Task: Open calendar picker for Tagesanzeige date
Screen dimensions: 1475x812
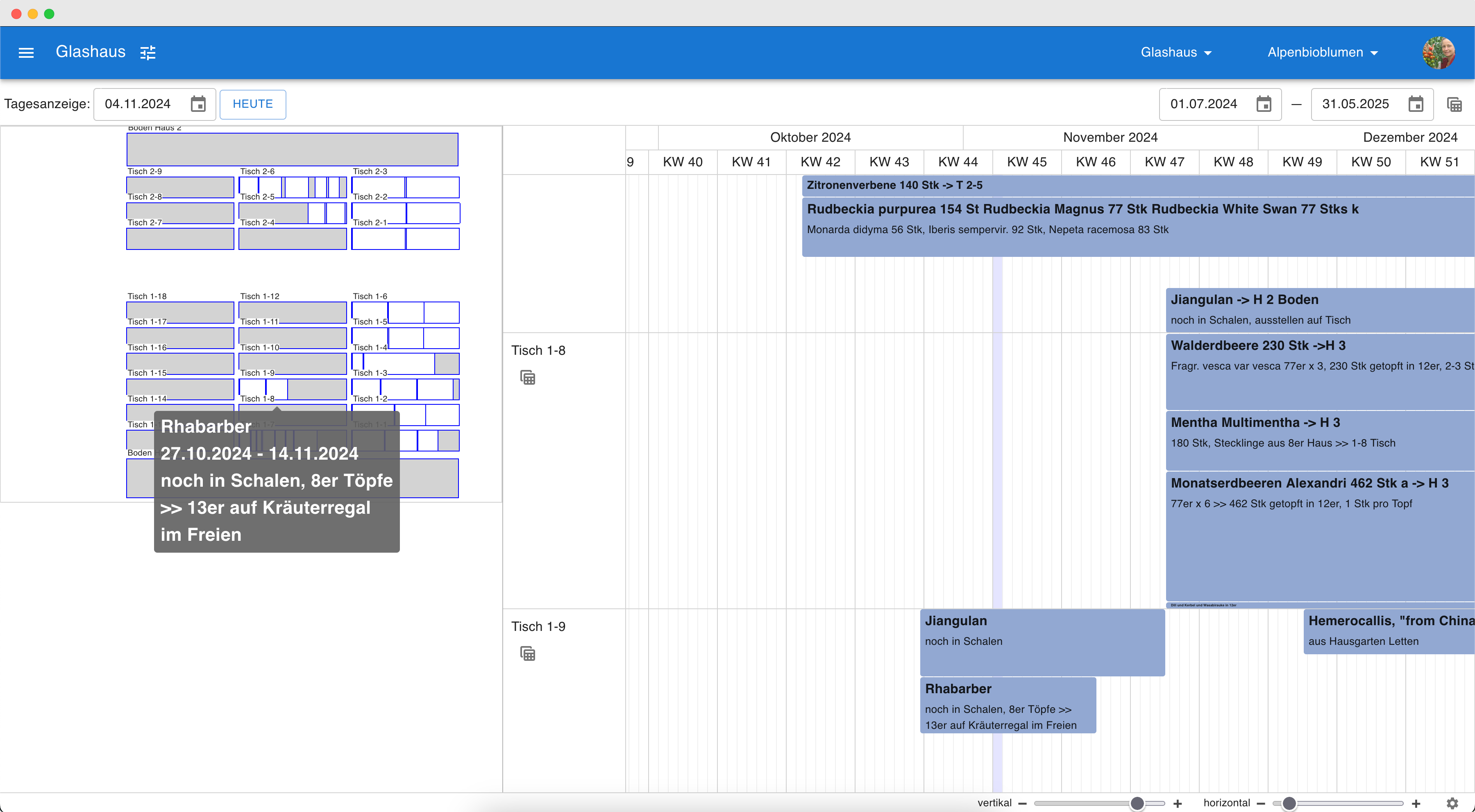Action: 198,104
